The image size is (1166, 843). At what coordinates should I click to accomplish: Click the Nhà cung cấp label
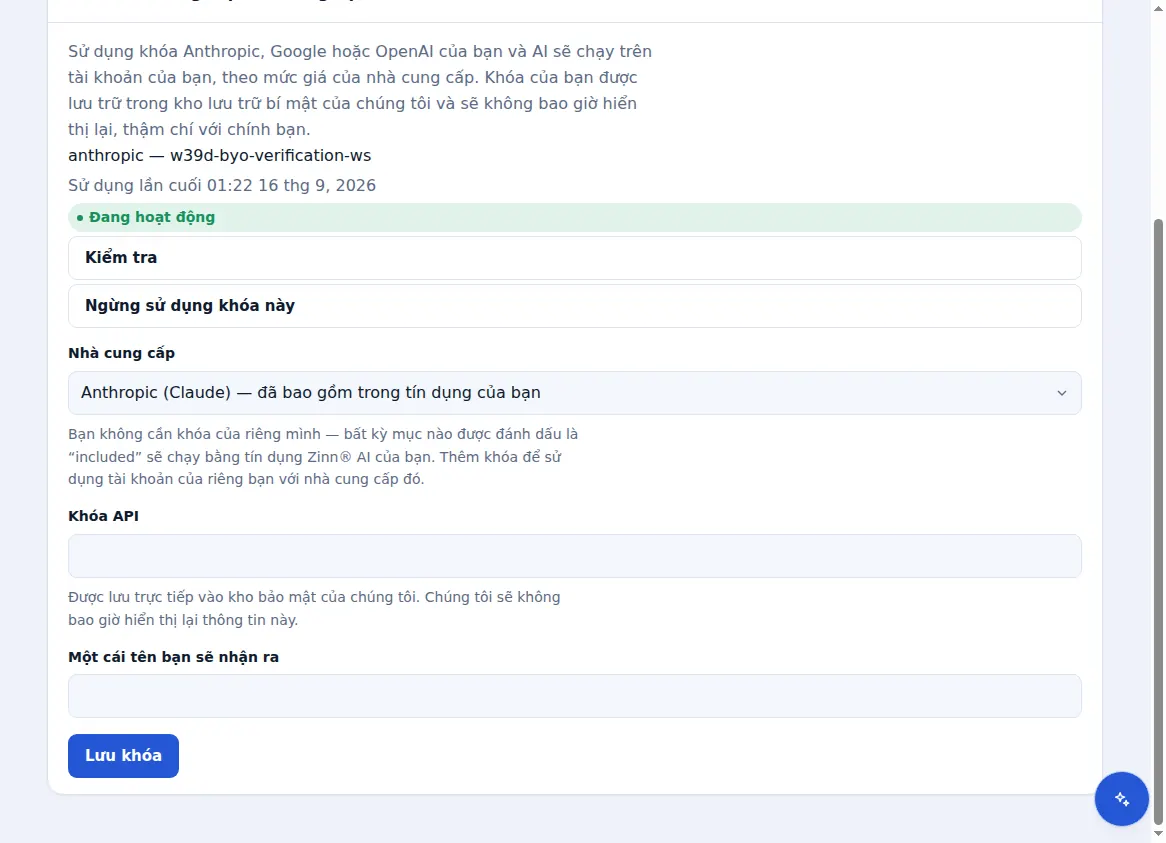coord(121,353)
